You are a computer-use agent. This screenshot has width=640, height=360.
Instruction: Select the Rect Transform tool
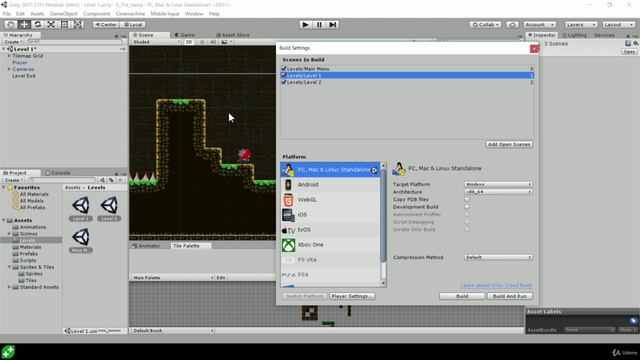click(64, 24)
